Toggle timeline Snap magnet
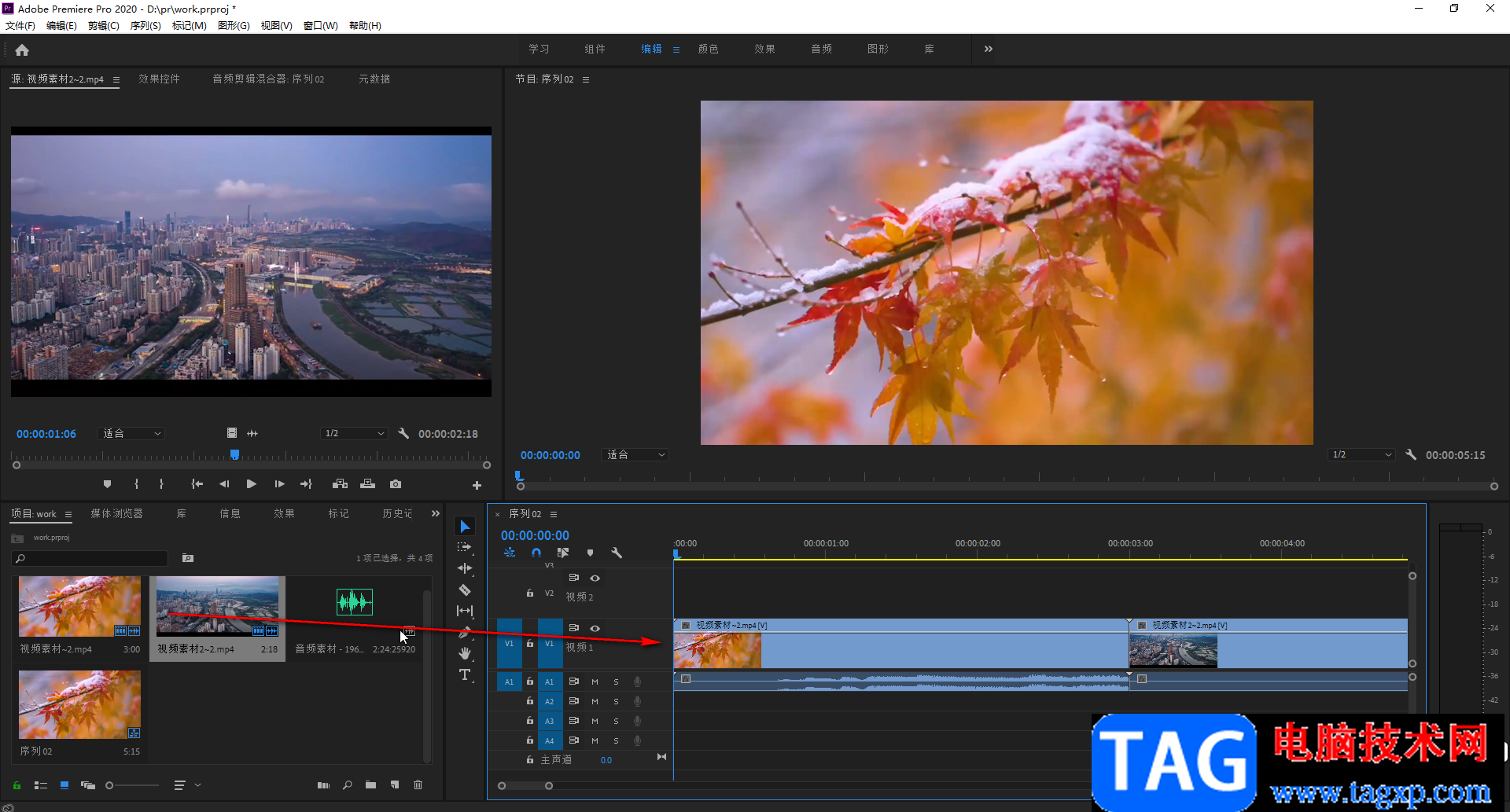 coord(536,553)
